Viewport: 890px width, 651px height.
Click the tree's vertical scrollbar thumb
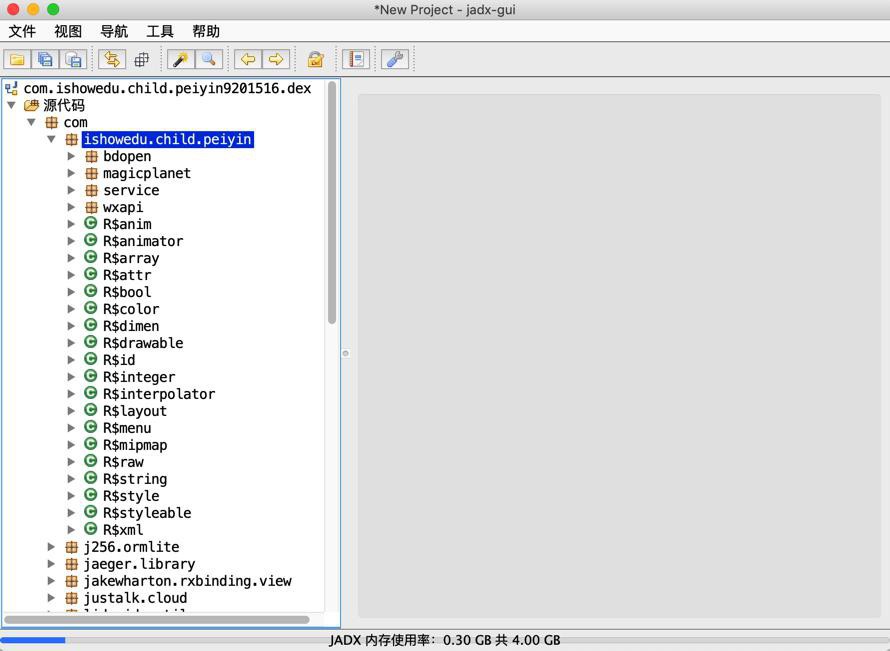tap(332, 203)
